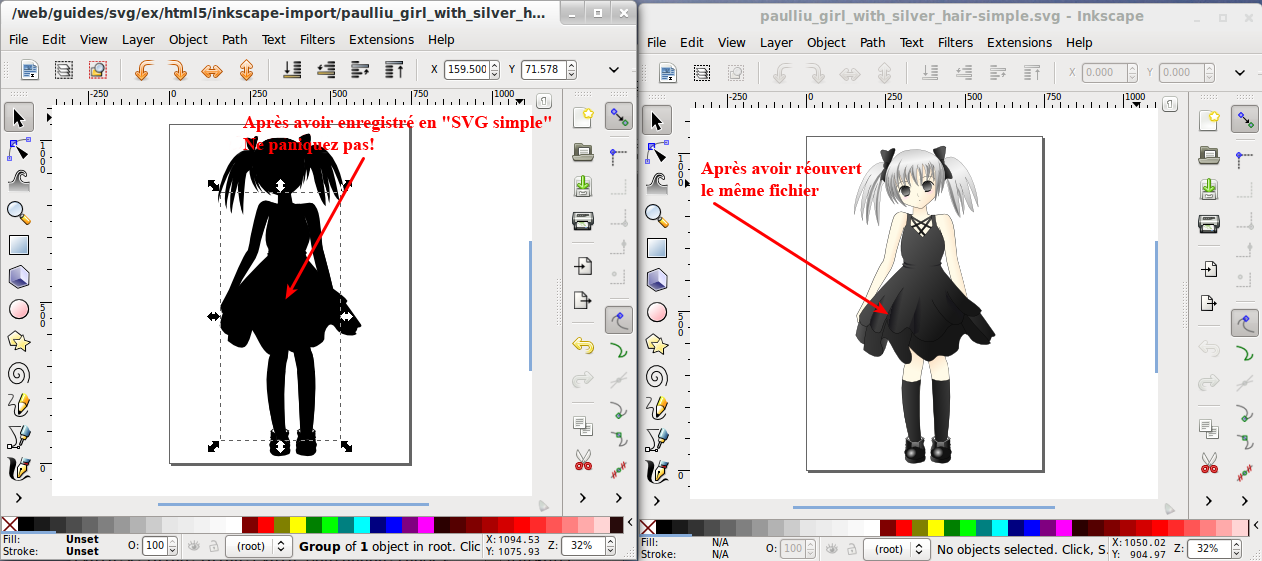
Task: Open the (root) layer dropdown in left window
Action: coord(258,546)
